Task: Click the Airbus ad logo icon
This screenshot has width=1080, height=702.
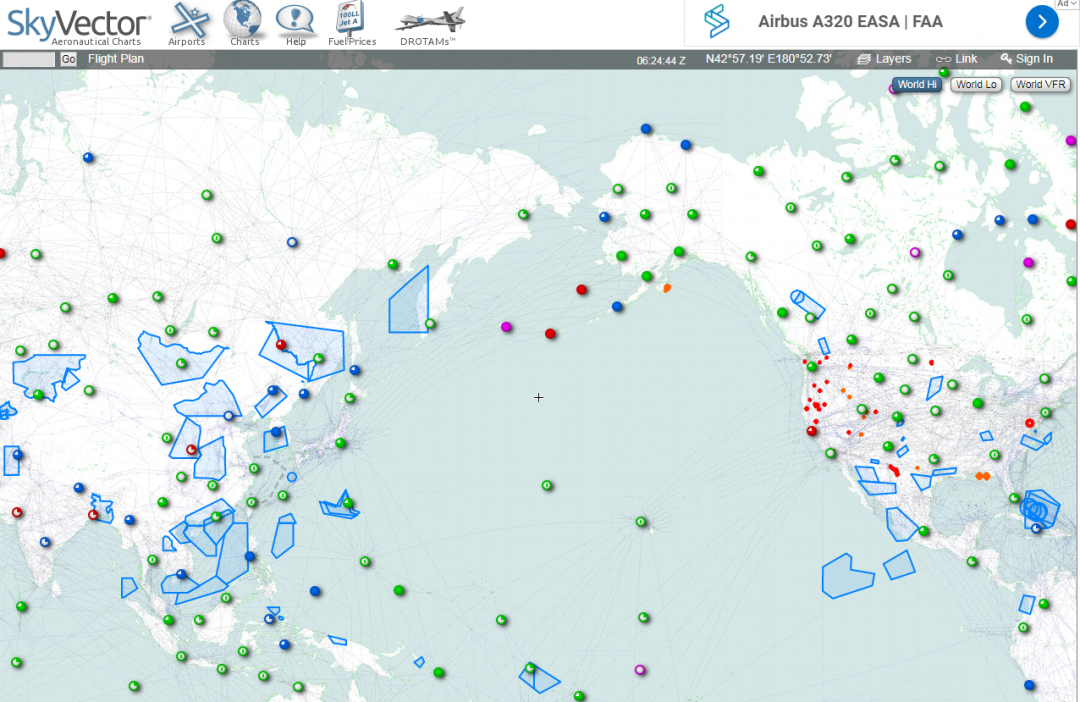Action: coord(716,21)
